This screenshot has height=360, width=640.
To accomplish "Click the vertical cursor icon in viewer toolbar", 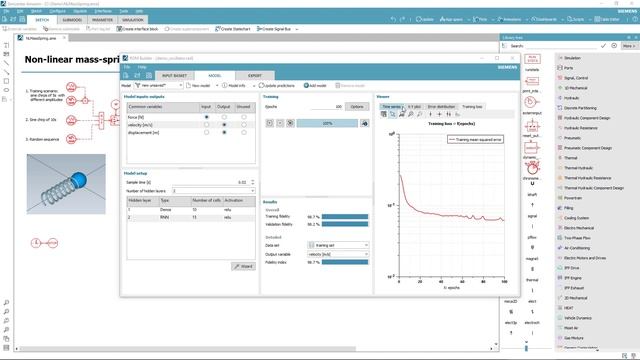I will [x=430, y=115].
